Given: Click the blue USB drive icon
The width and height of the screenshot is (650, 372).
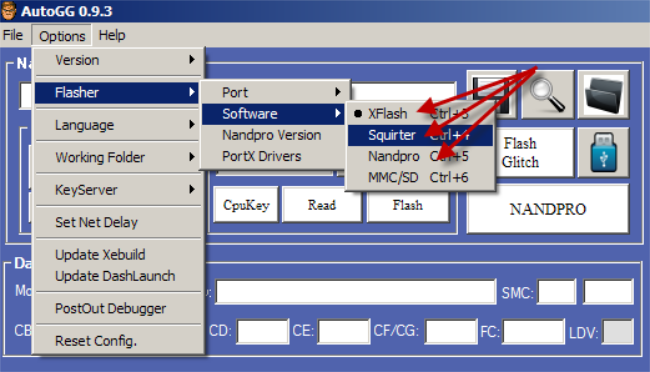Looking at the screenshot, I should [x=604, y=152].
